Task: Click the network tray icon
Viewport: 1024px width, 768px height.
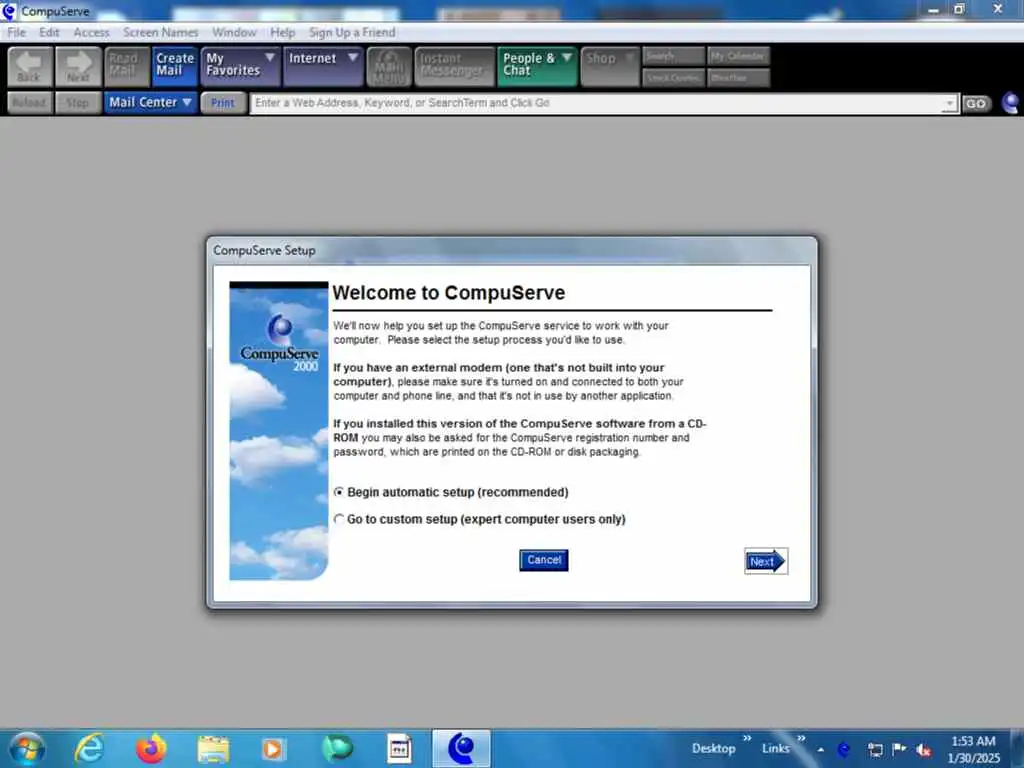Action: 875,750
